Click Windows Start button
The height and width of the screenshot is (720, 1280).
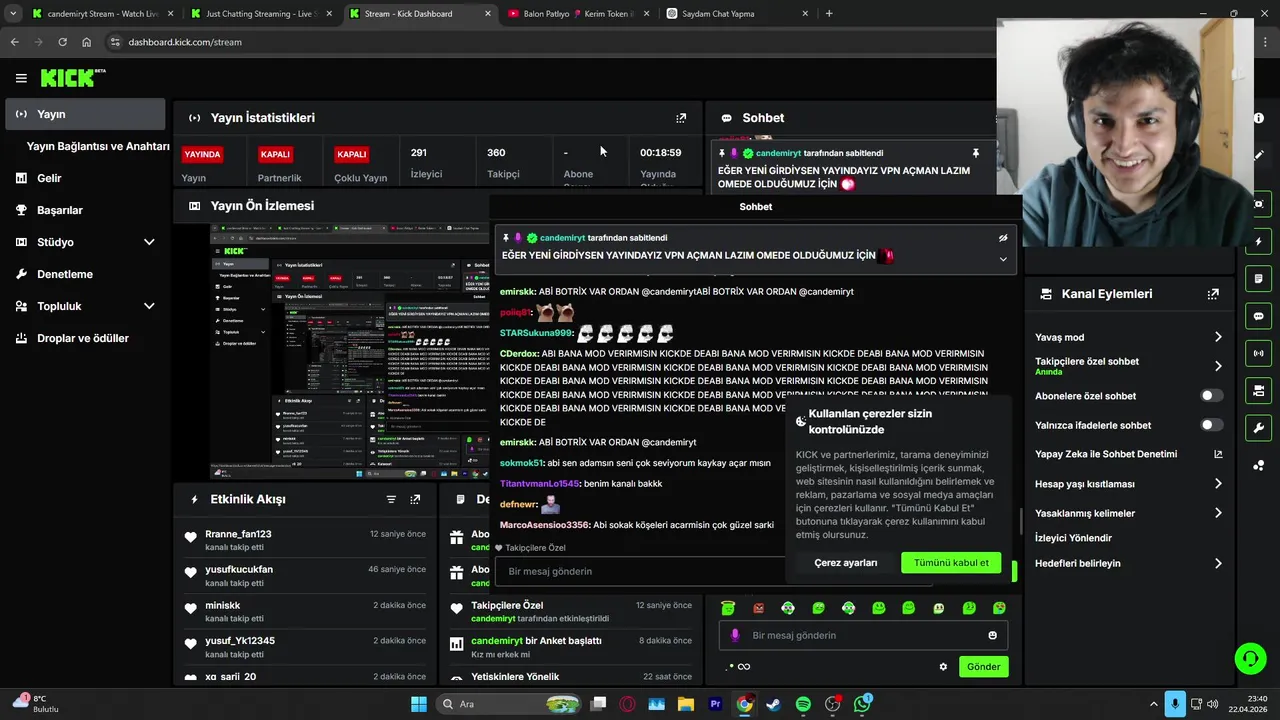419,704
